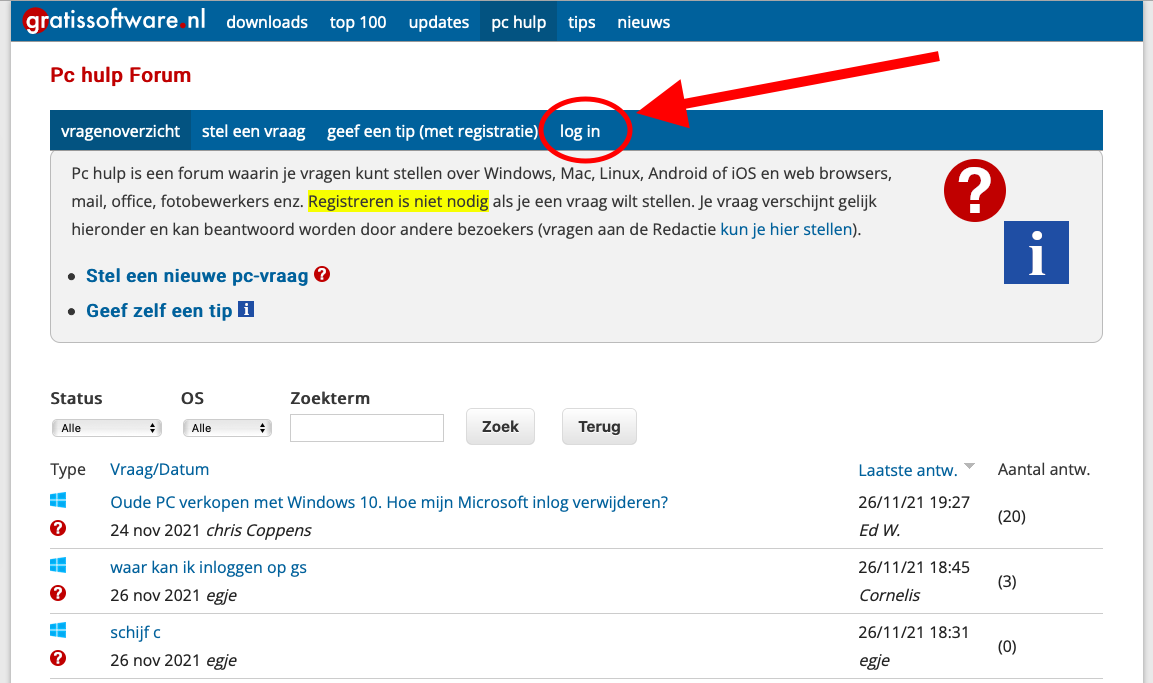This screenshot has width=1153, height=683.
Task: Open the 'kun je hier stellen' link
Action: [x=786, y=229]
